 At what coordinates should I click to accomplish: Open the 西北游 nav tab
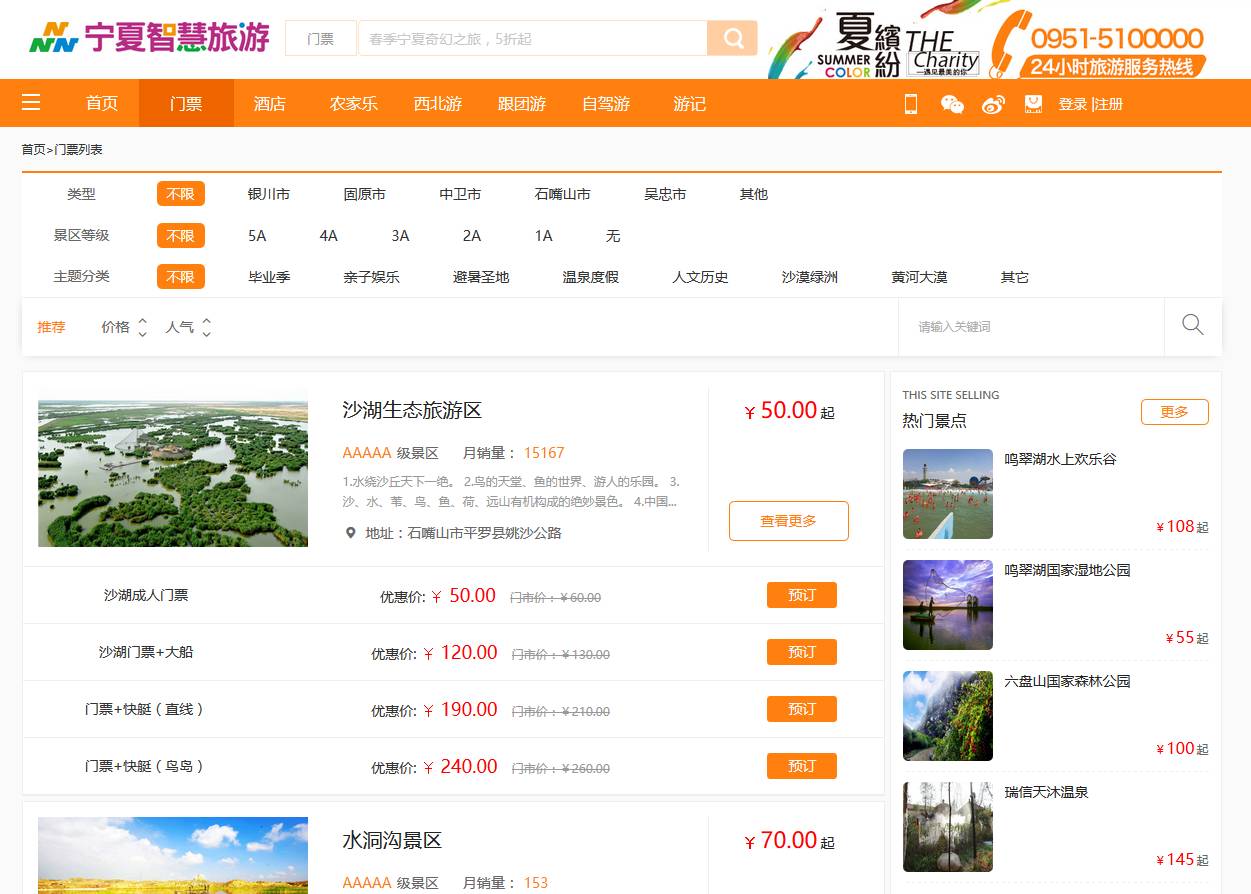pos(438,103)
